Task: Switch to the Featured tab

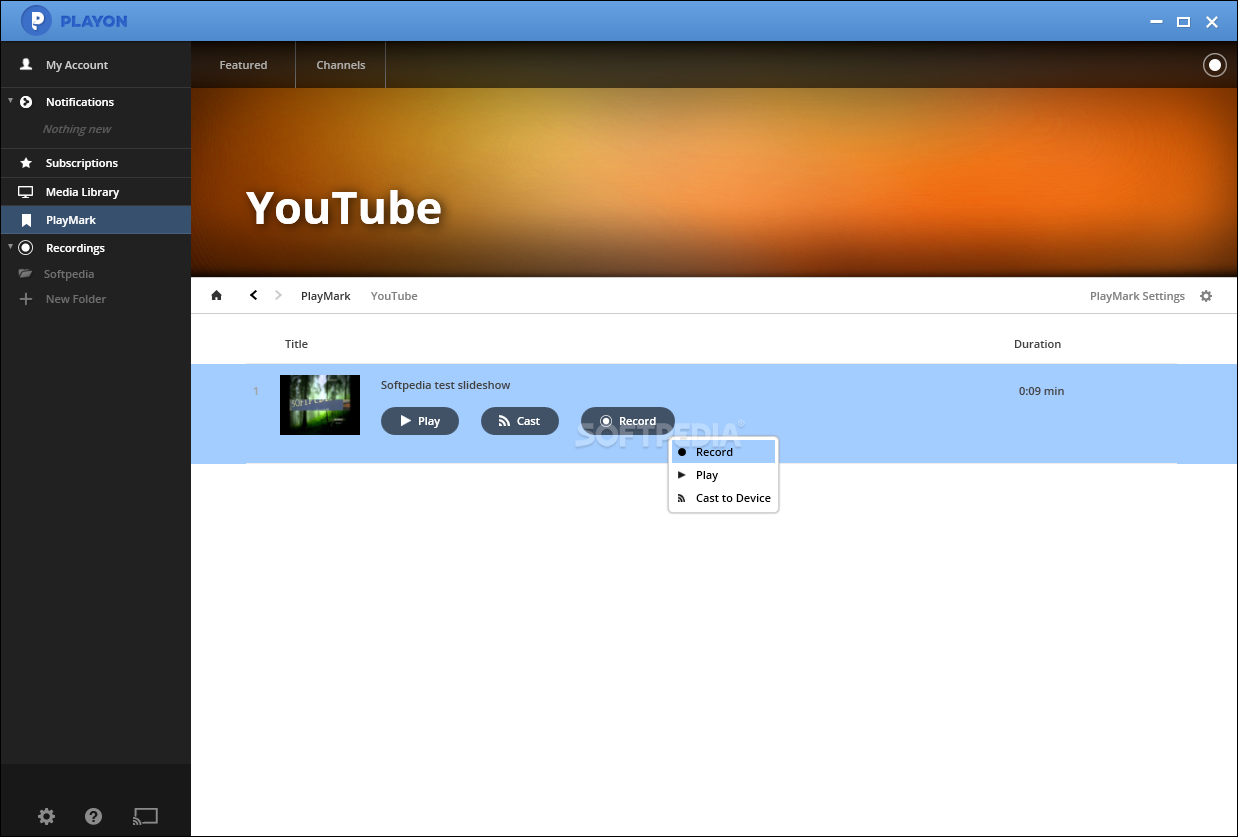Action: pos(243,65)
